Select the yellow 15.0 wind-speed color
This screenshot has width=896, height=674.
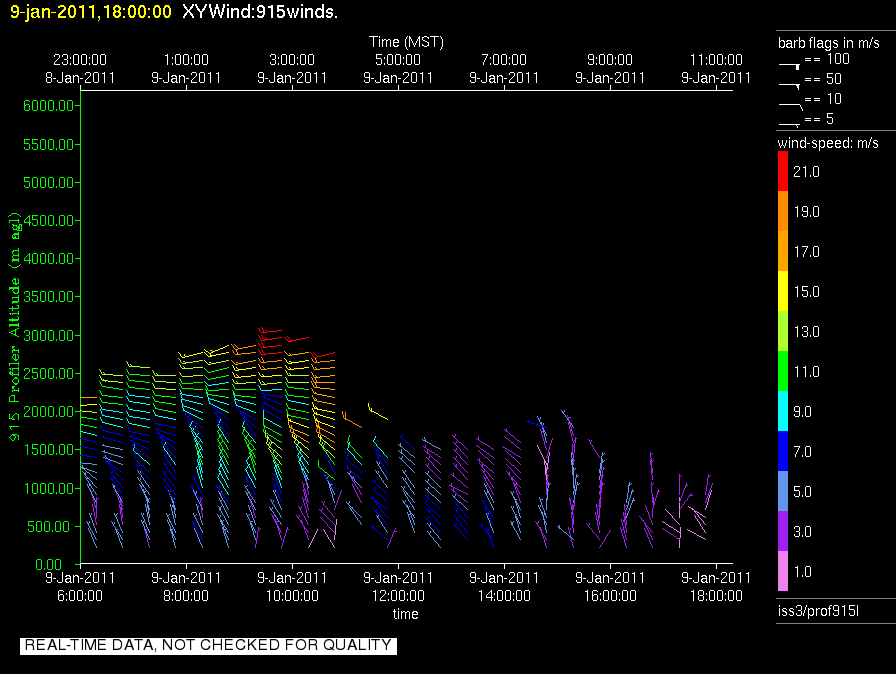pyautogui.click(x=784, y=292)
